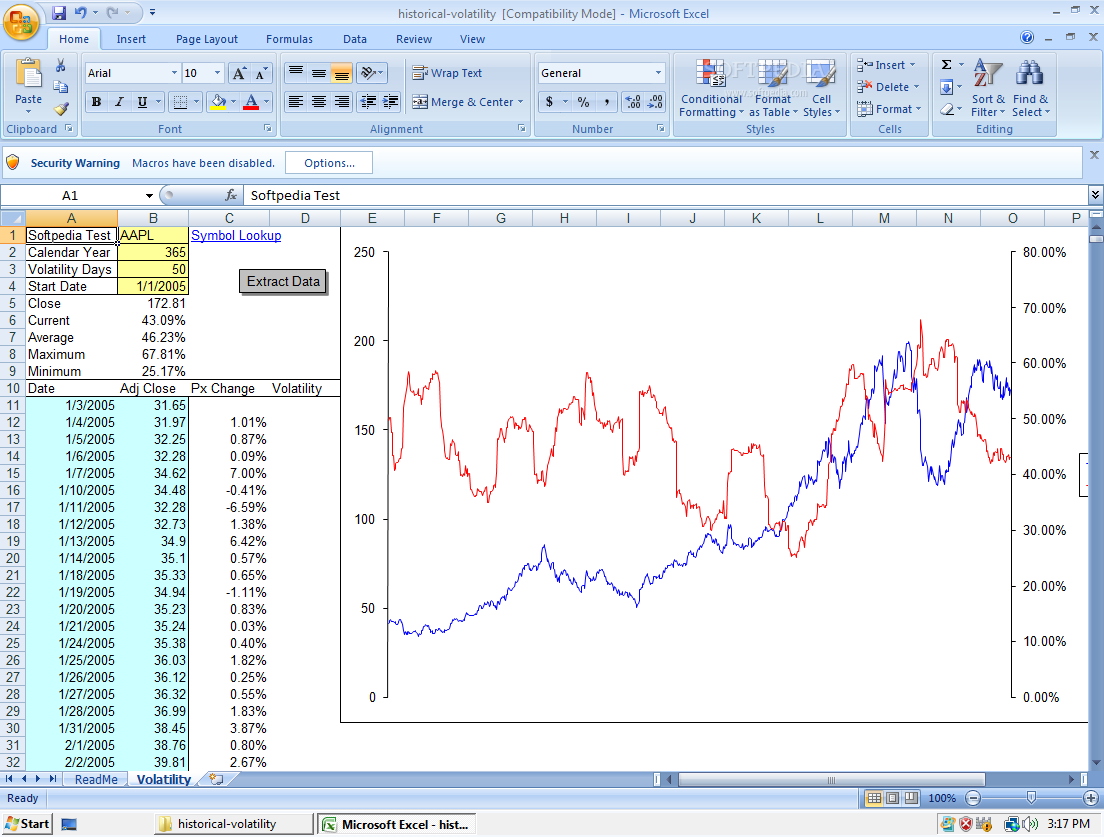Viewport: 1104px width, 837px height.
Task: Click the insert function fx icon
Action: coord(230,195)
